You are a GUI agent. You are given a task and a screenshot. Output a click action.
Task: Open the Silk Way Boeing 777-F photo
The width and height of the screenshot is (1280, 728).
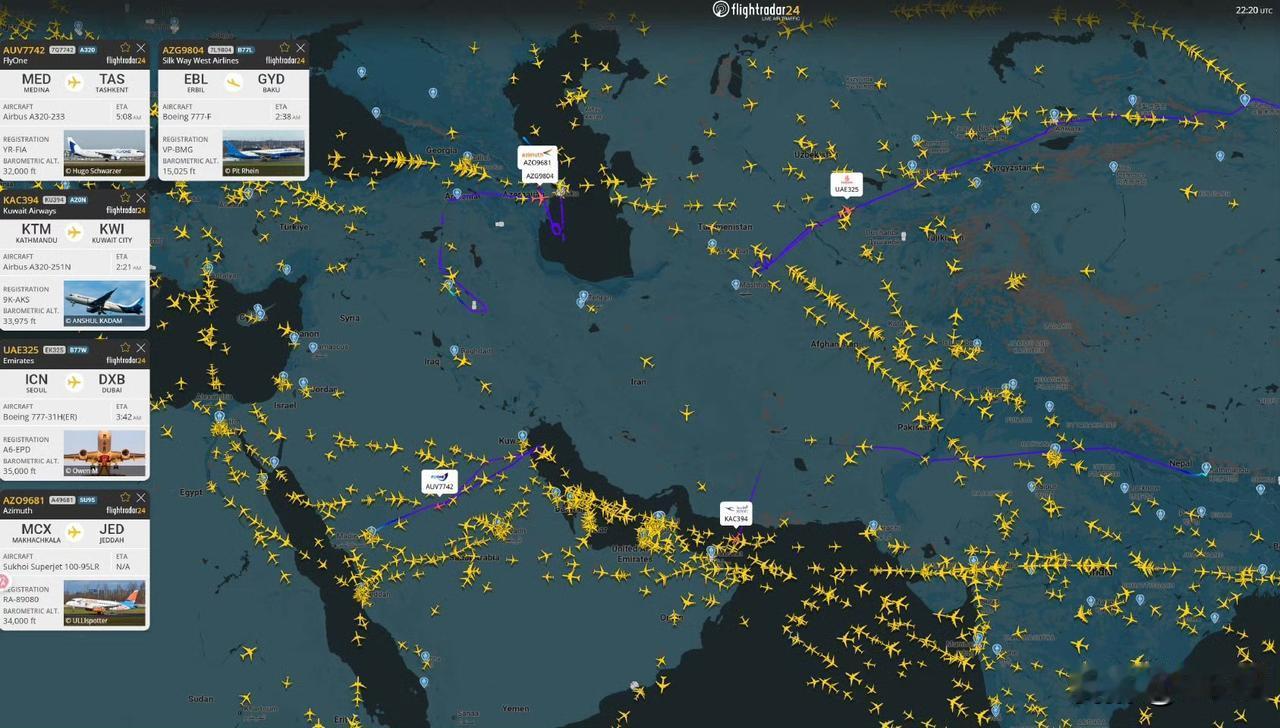[264, 153]
